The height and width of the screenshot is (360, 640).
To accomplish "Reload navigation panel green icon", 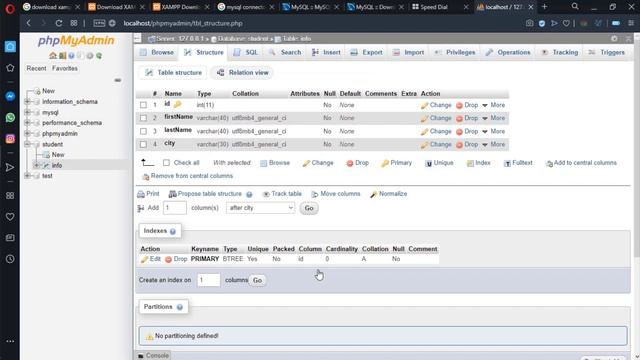I will click(x=99, y=56).
